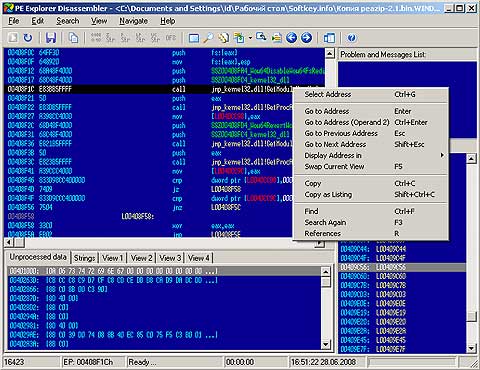The image size is (480, 370).
Task: Open the Navigate menu
Action: point(133,21)
